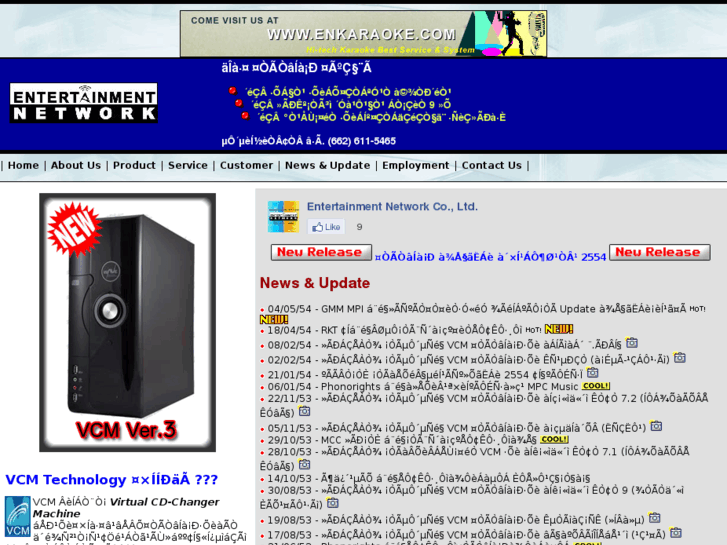The width and height of the screenshot is (727, 545).
Task: Click the NEW badge on RKT item
Action: 559,329
